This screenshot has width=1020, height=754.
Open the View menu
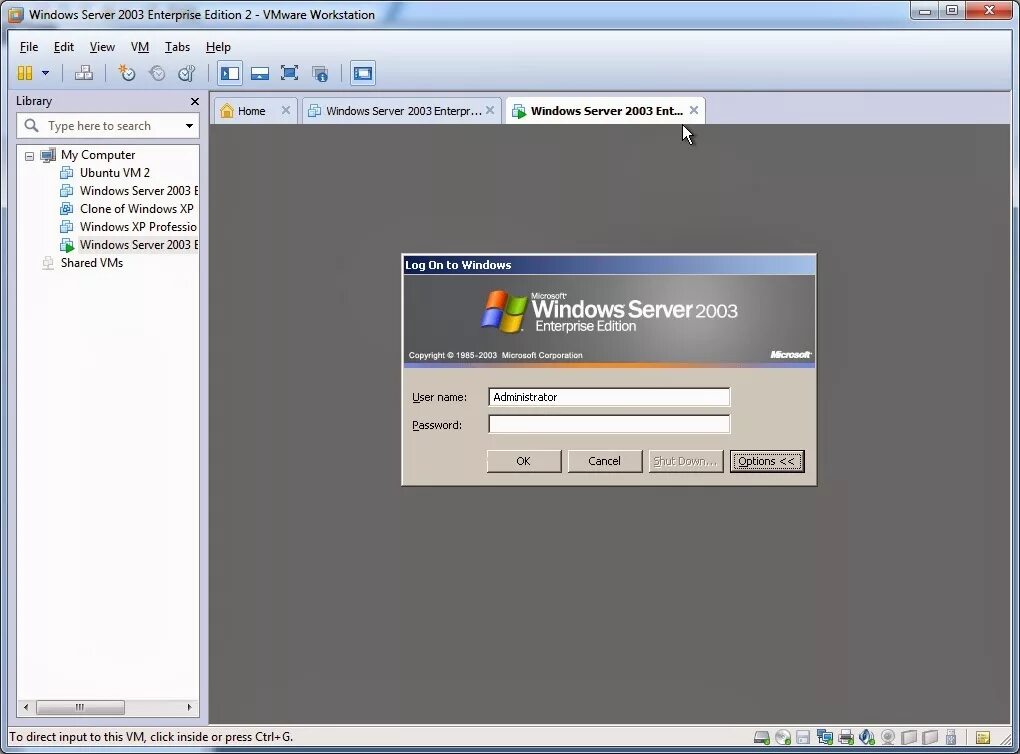(102, 47)
